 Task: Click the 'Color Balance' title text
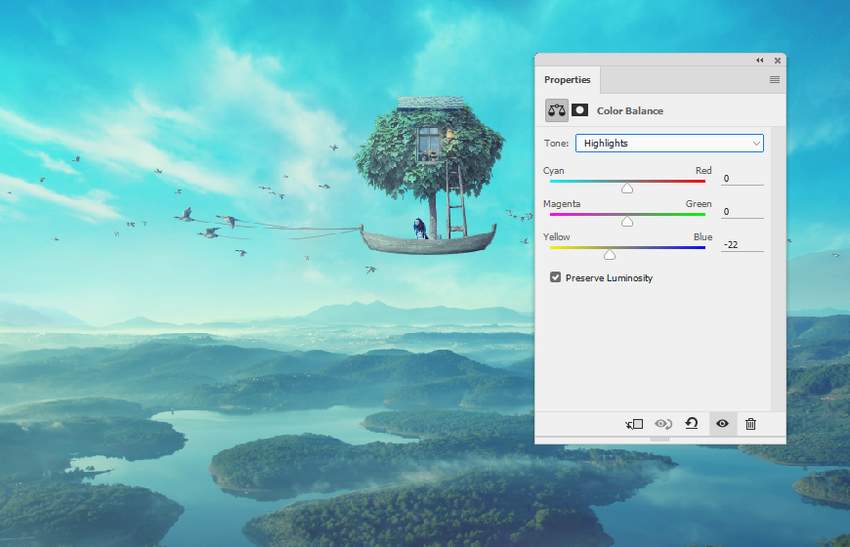[x=630, y=111]
